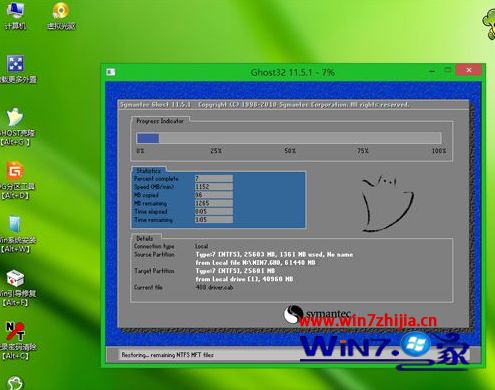Launch the NT password clear [Alt+C] icon
The width and height of the screenshot is (495, 390).
[15, 341]
